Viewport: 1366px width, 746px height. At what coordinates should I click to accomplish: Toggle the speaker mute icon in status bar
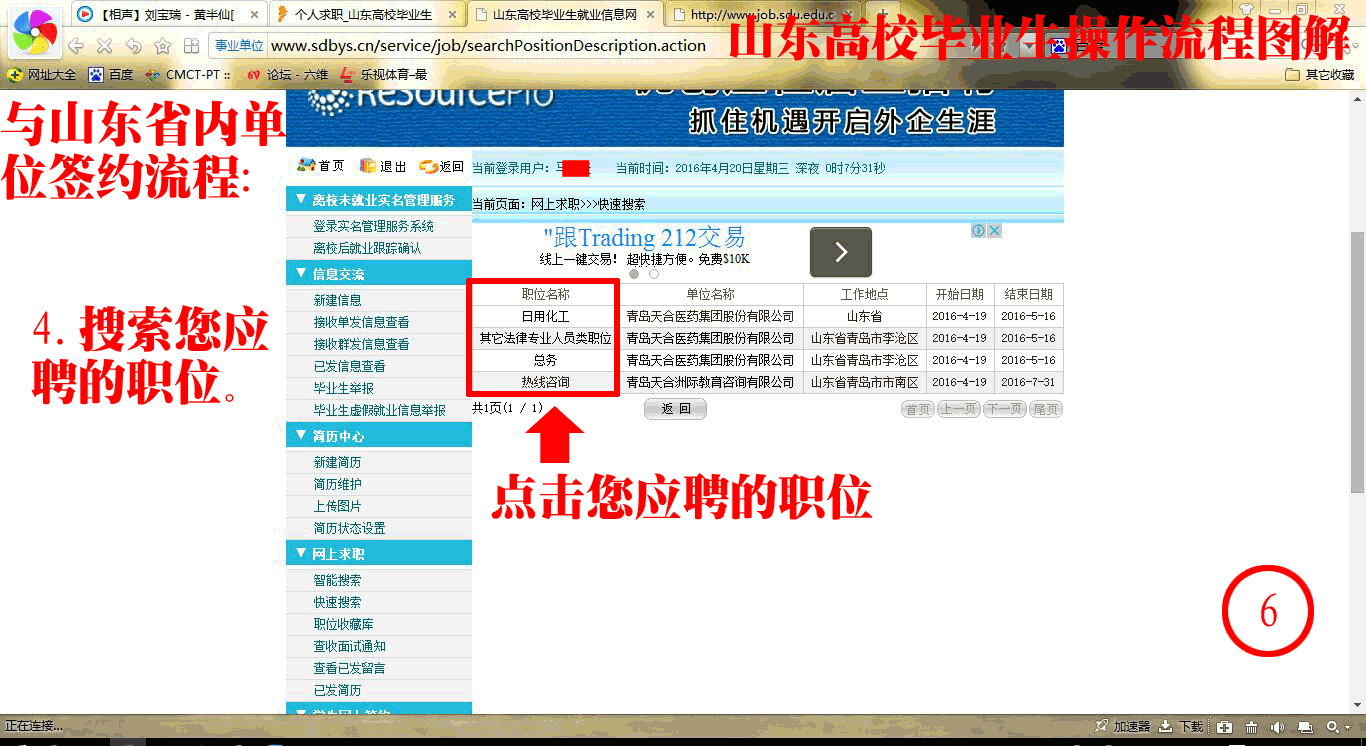click(x=1277, y=727)
